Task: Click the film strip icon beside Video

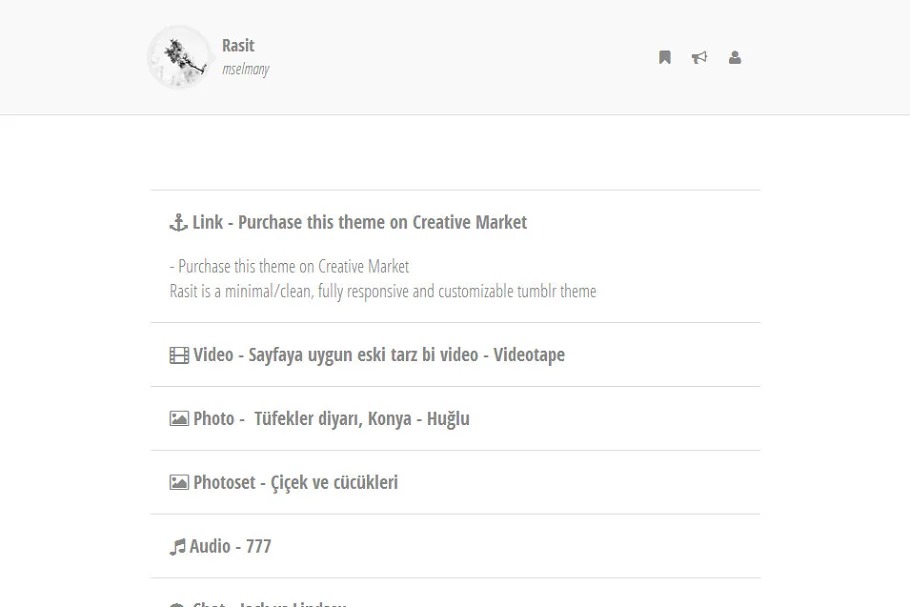Action: coord(179,355)
